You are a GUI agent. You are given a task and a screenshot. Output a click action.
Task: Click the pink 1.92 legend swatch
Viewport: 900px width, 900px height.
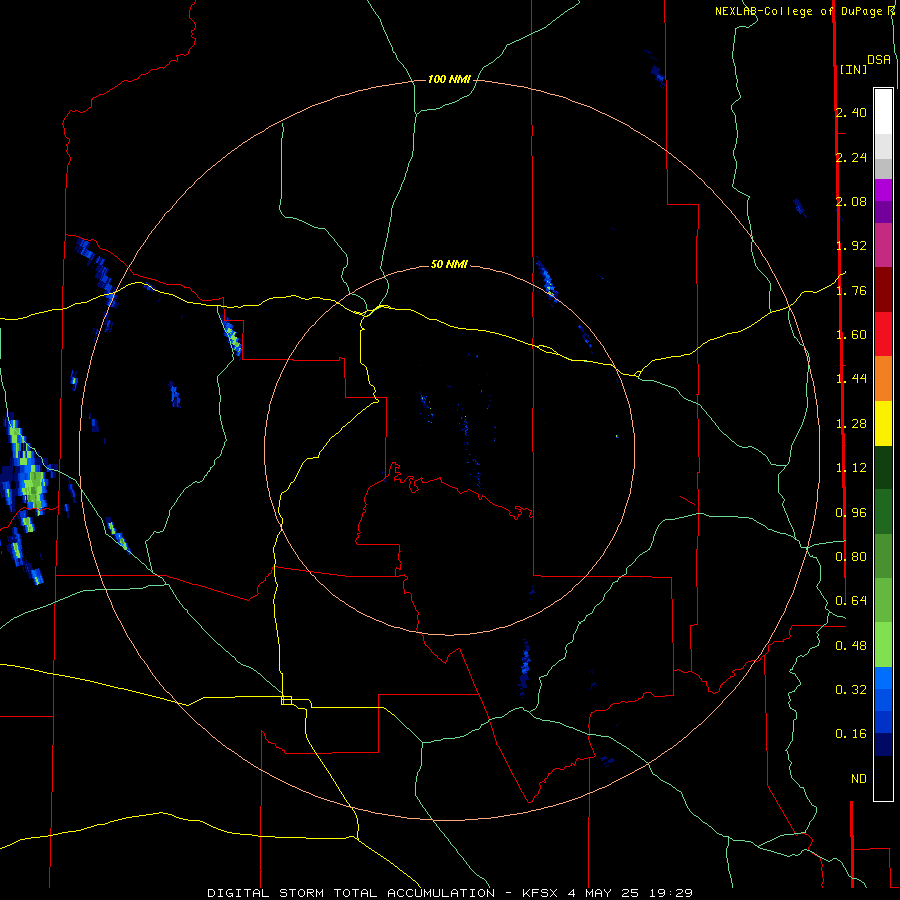pyautogui.click(x=883, y=245)
